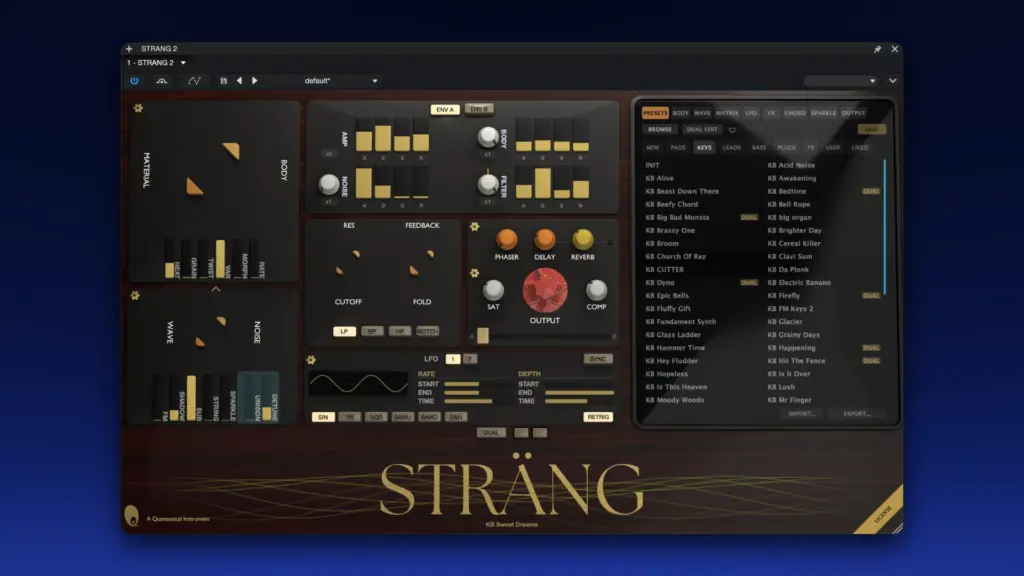Screen dimensions: 1024x576
Task: Click the DUAL button below LFO section
Action: (491, 433)
